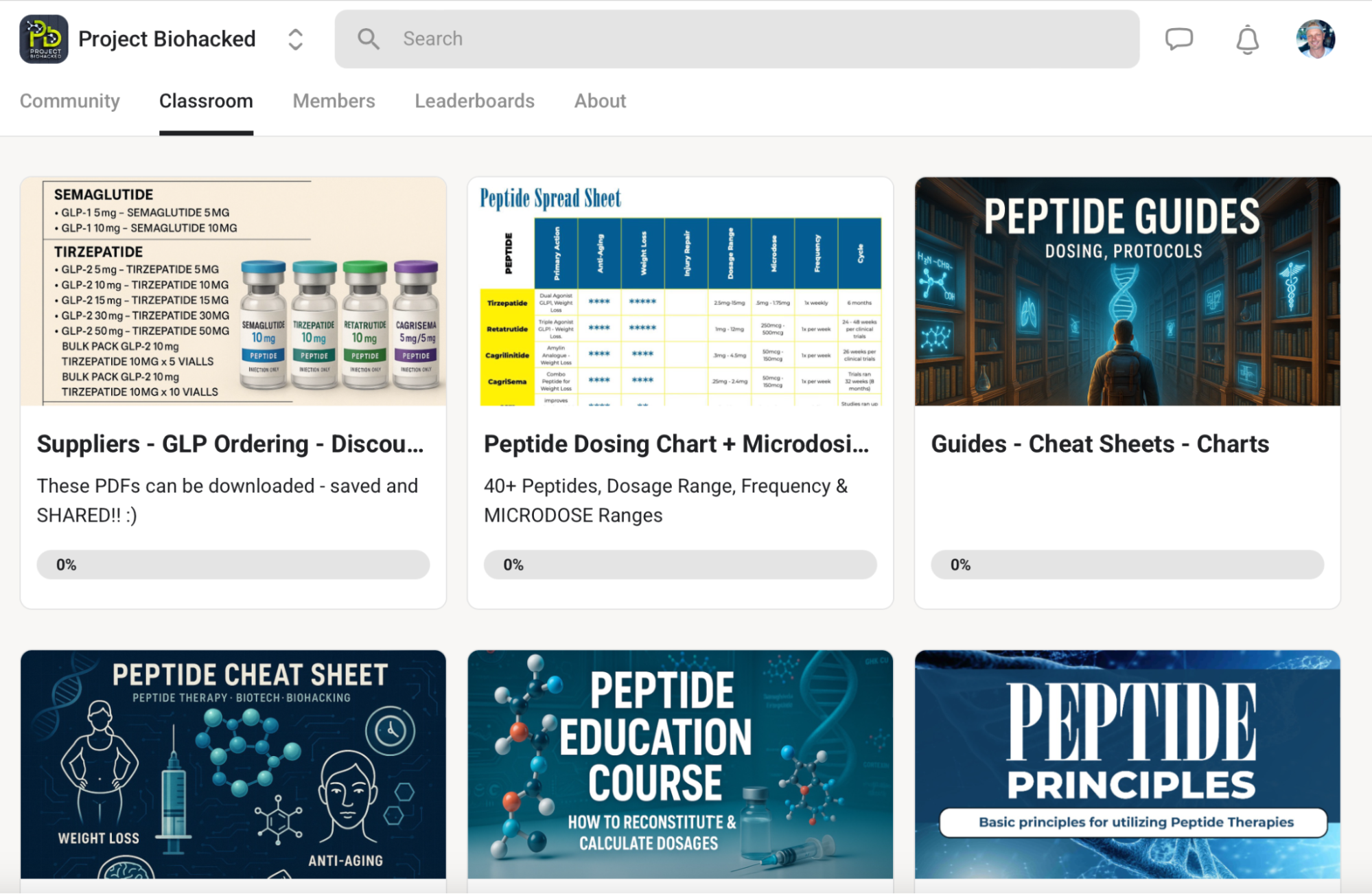This screenshot has width=1372, height=894.
Task: Click the search magnifier icon
Action: 369,39
